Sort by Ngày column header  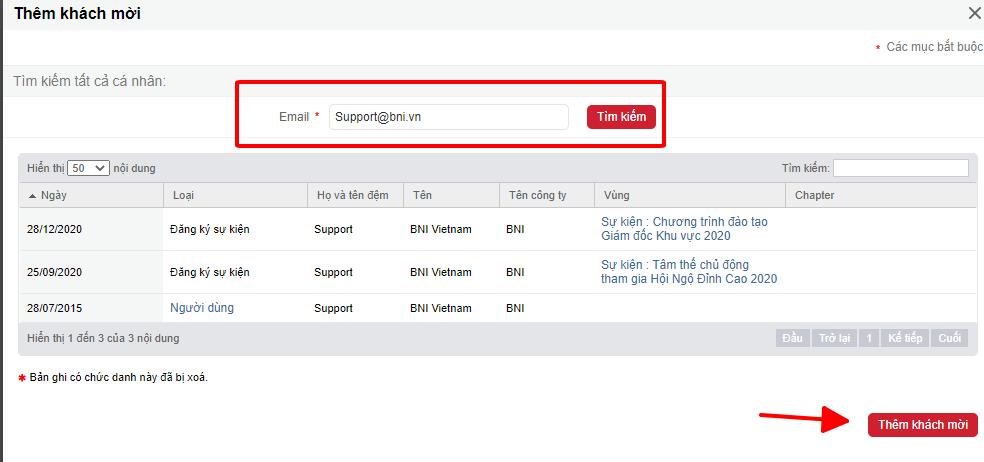(92, 195)
